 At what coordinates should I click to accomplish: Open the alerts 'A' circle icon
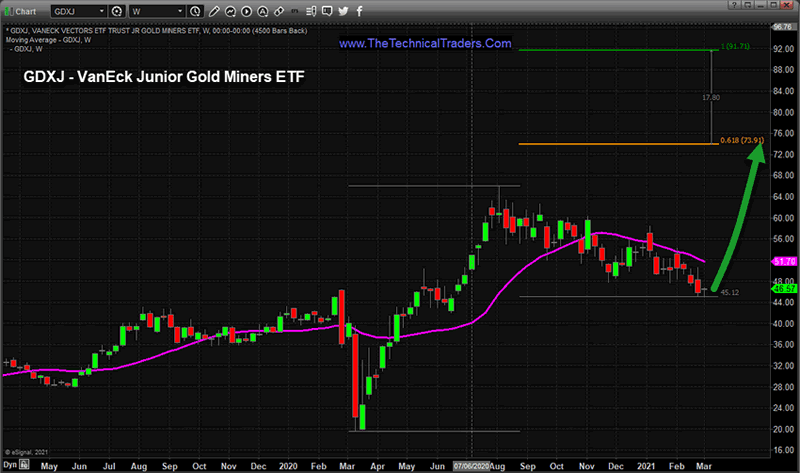262,11
